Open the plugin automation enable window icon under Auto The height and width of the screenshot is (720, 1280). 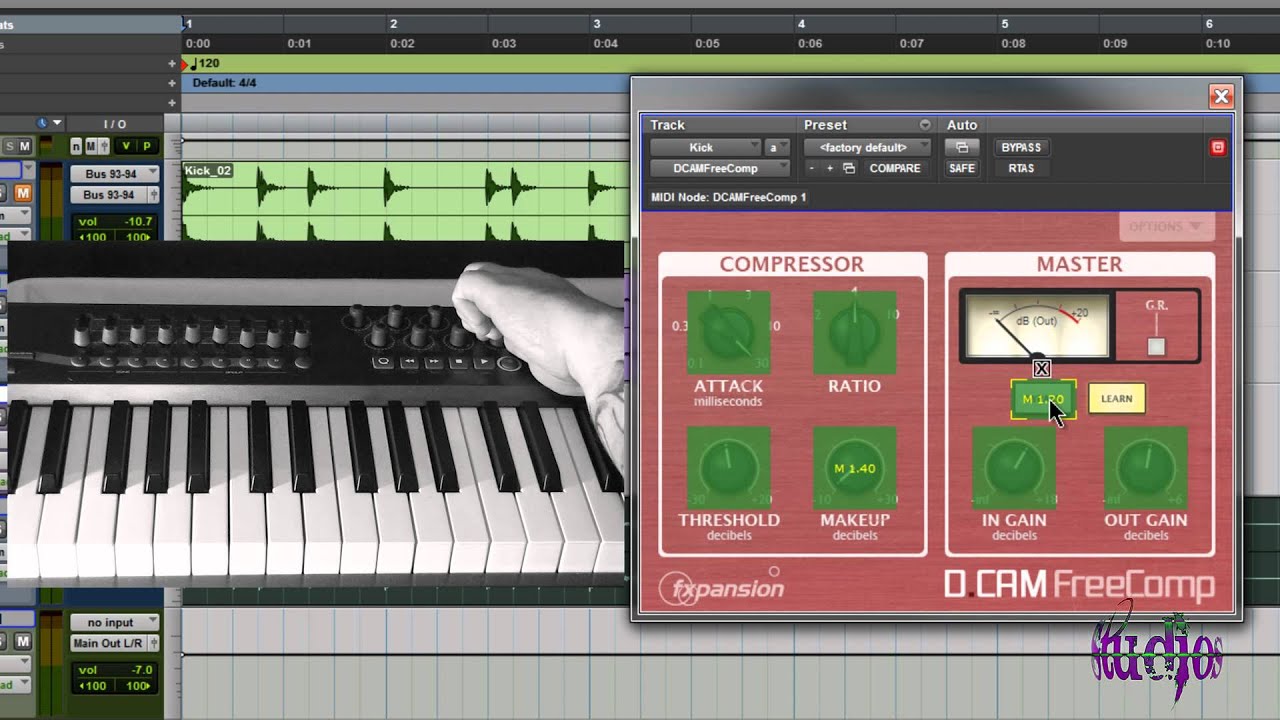pos(962,147)
